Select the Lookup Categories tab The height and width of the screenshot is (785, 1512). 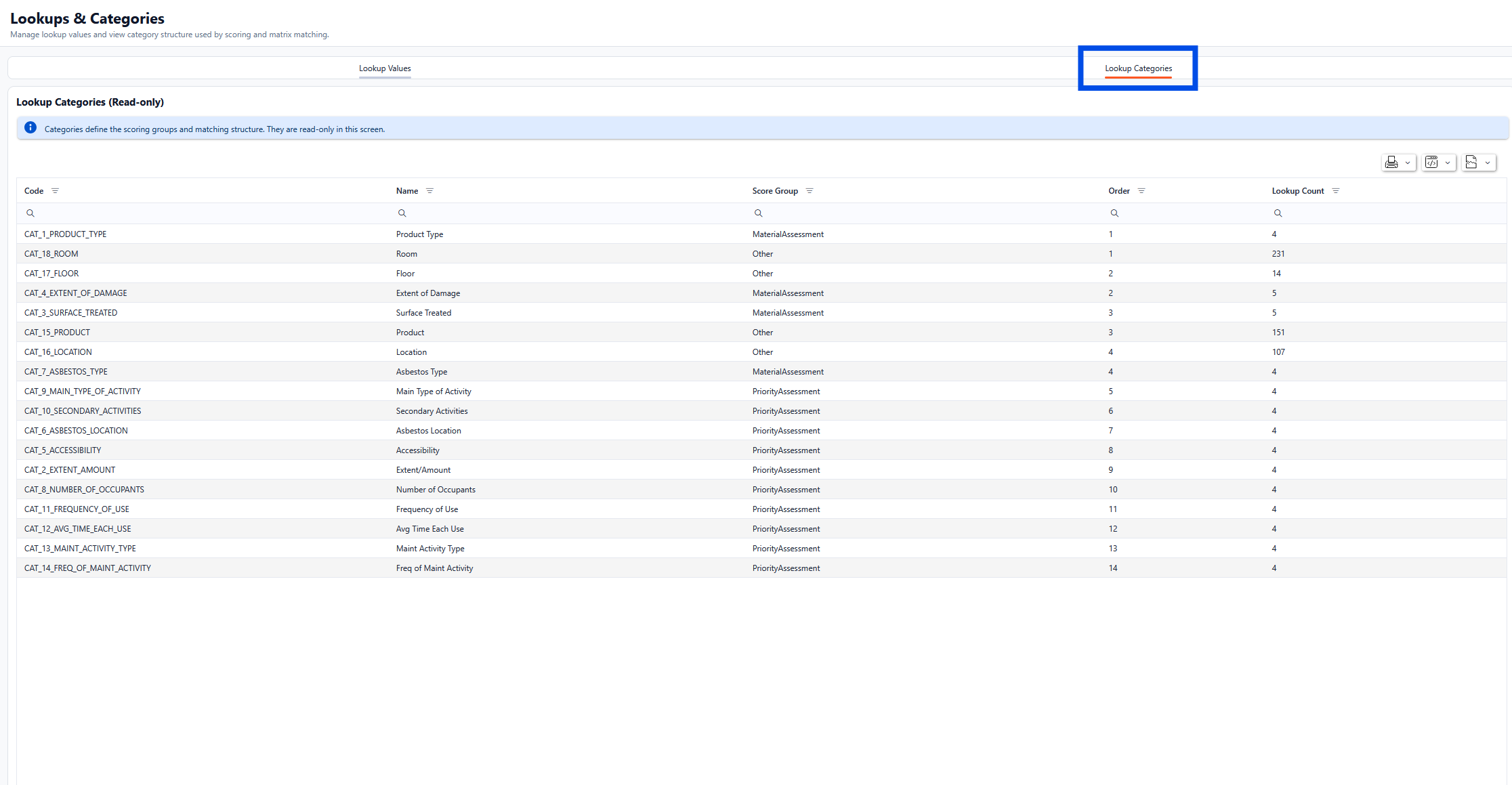[x=1138, y=68]
